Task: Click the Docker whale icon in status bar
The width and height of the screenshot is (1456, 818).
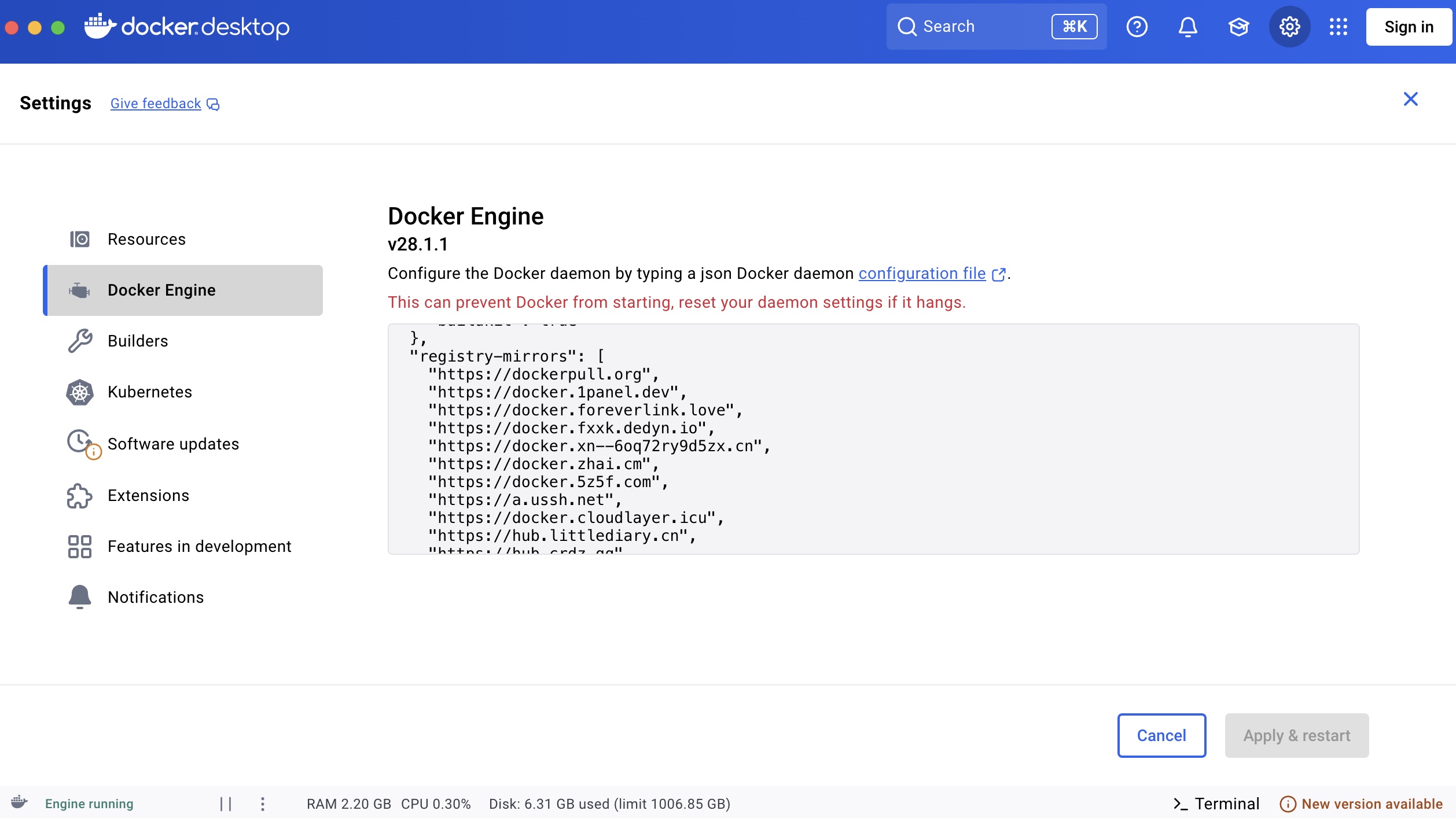Action: point(18,803)
